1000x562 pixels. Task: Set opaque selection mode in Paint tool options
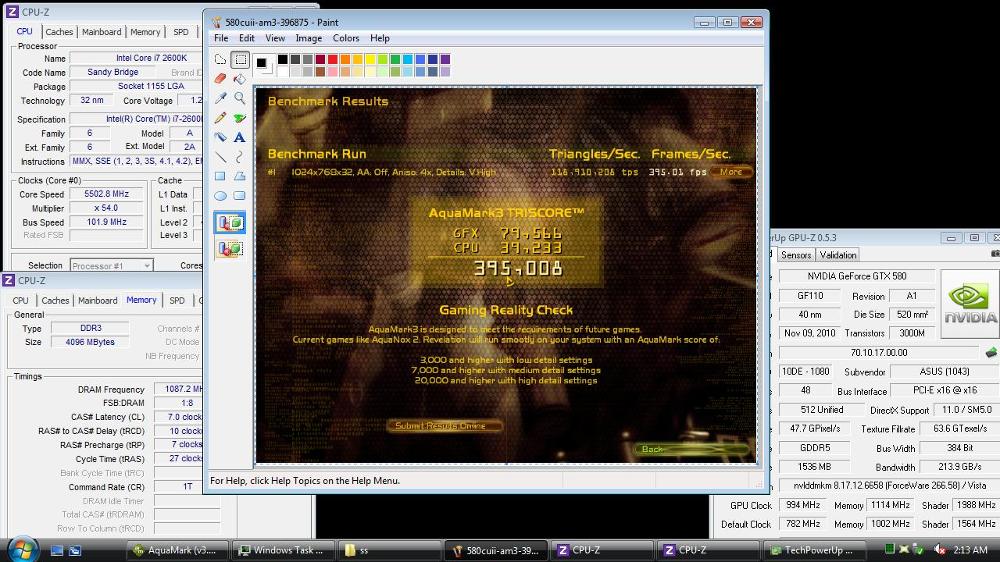pos(230,223)
